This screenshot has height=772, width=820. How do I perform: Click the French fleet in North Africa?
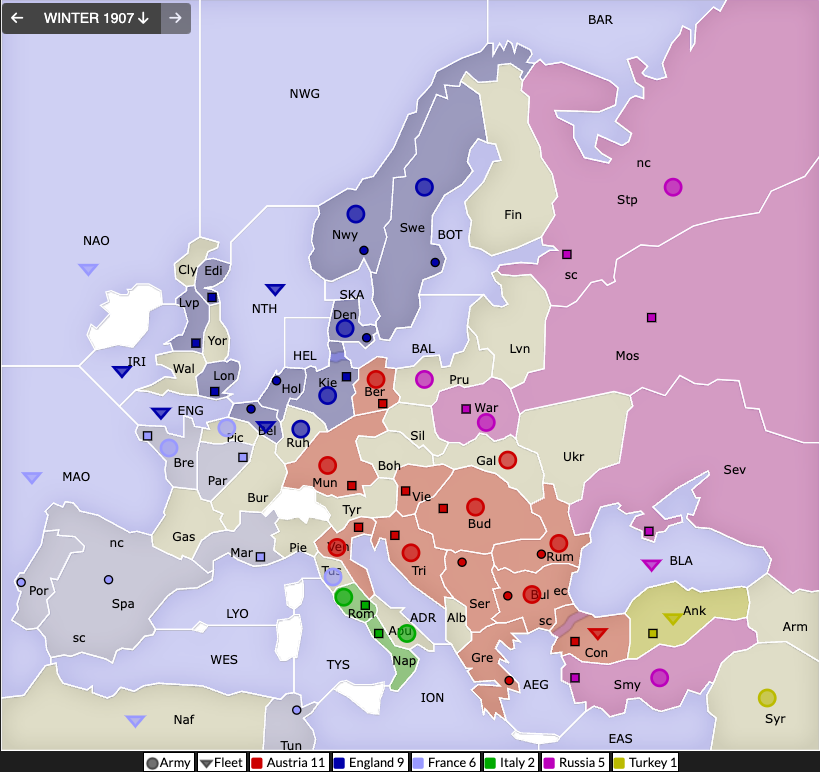[x=135, y=721]
